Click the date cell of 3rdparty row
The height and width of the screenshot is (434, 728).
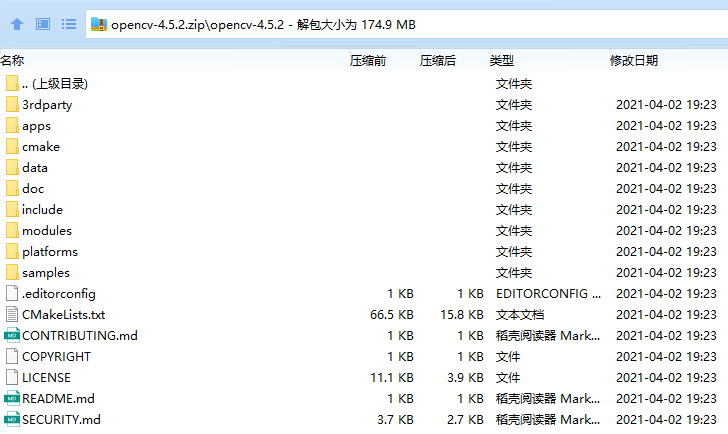(666, 105)
